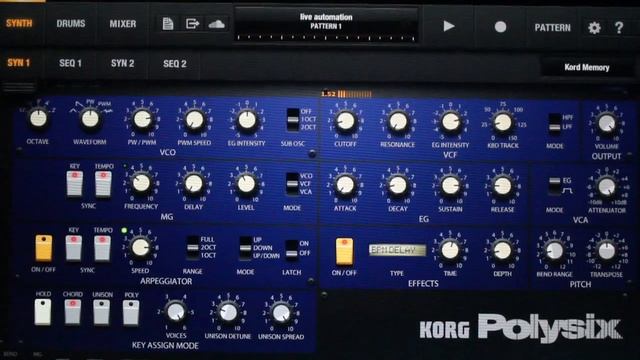Switch to the SYNTH tab
Image resolution: width=640 pixels, height=360 pixels.
[19, 23]
